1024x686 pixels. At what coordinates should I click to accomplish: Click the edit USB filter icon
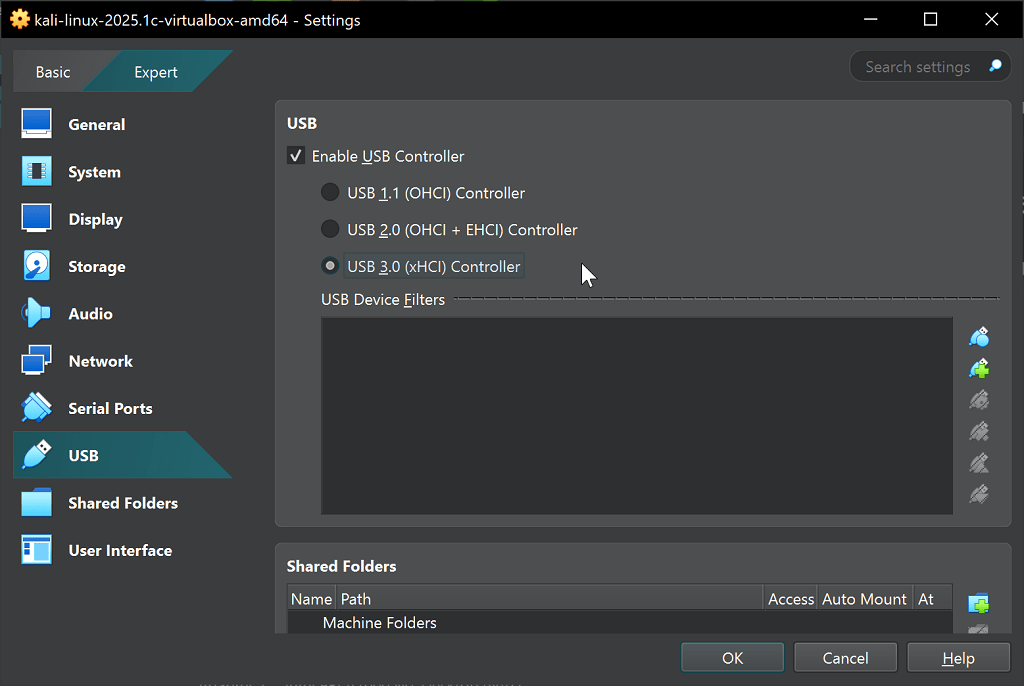pos(979,400)
